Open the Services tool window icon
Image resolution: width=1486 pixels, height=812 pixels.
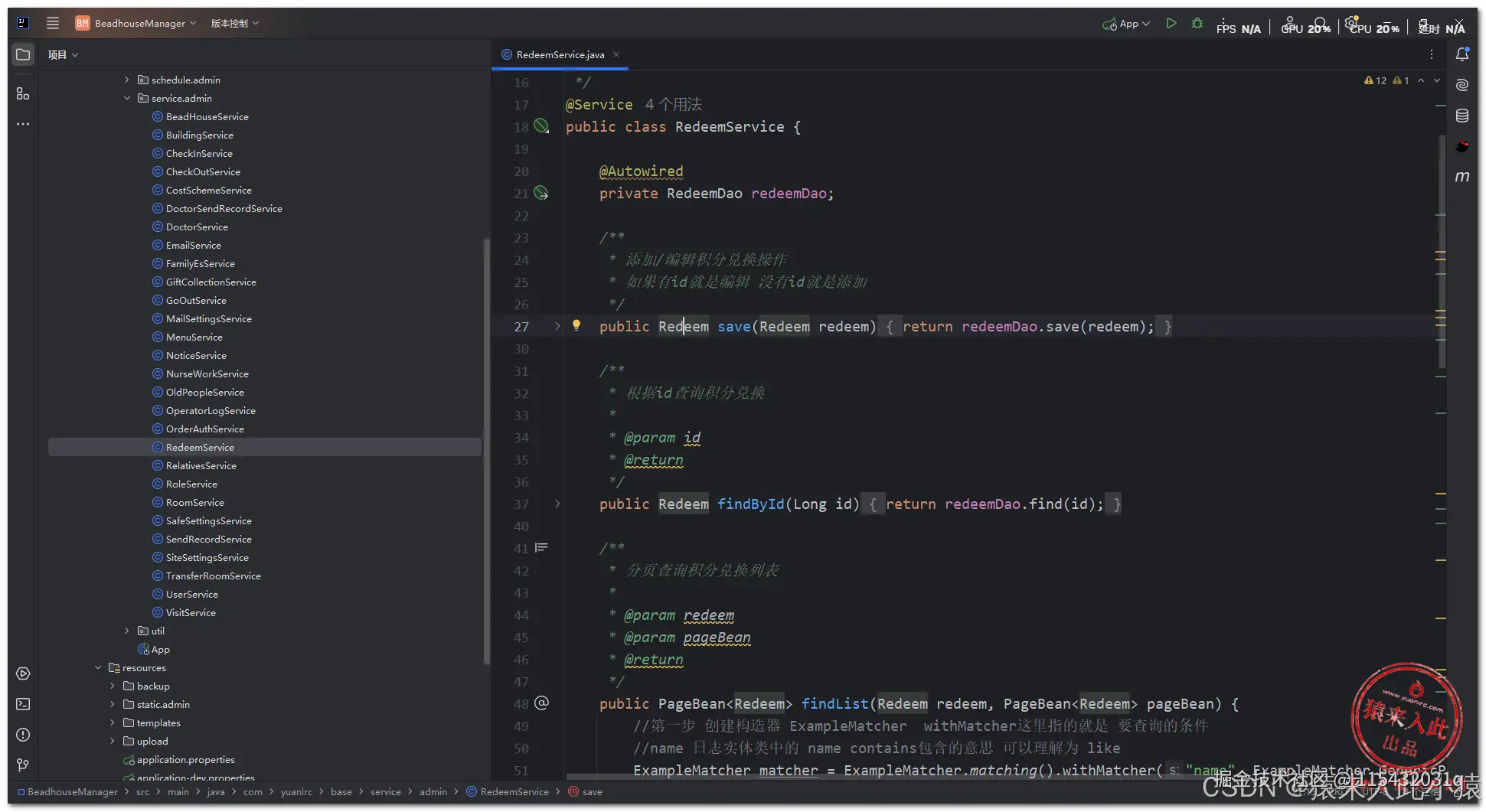tap(23, 673)
